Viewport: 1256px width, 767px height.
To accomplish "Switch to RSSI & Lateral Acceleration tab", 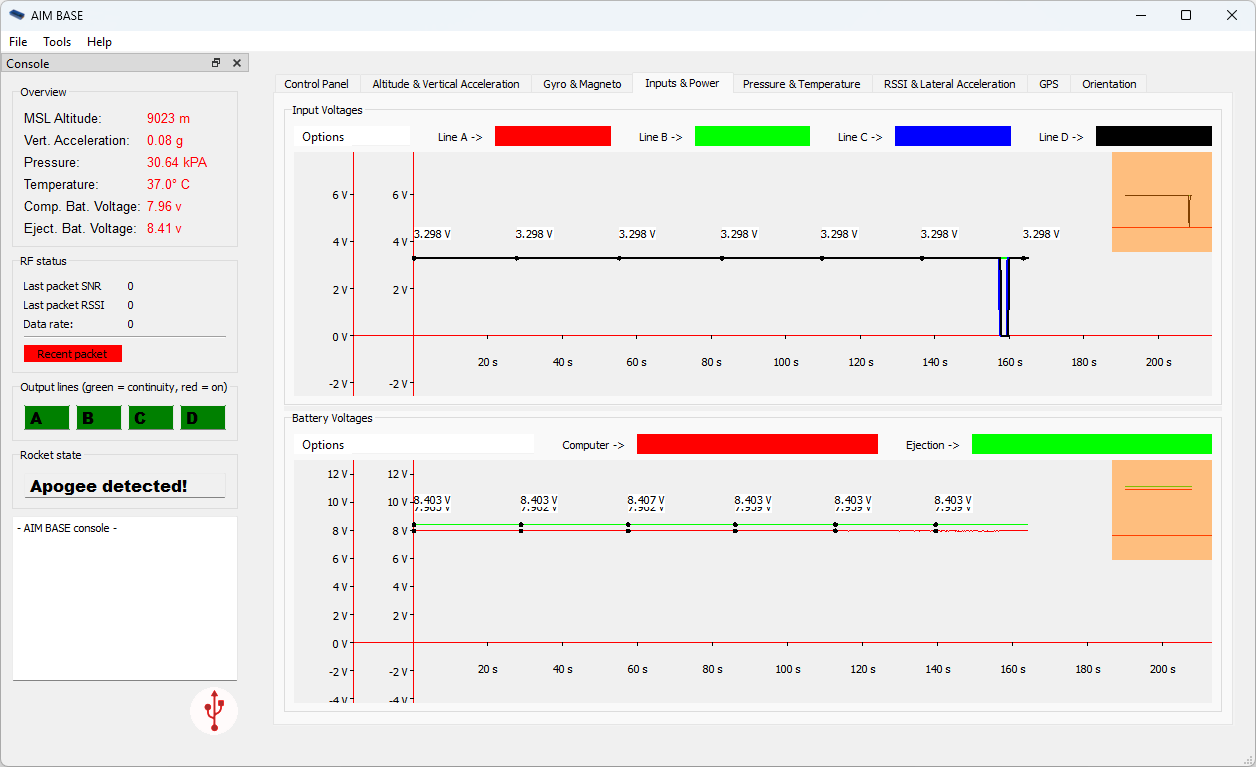I will tap(950, 84).
